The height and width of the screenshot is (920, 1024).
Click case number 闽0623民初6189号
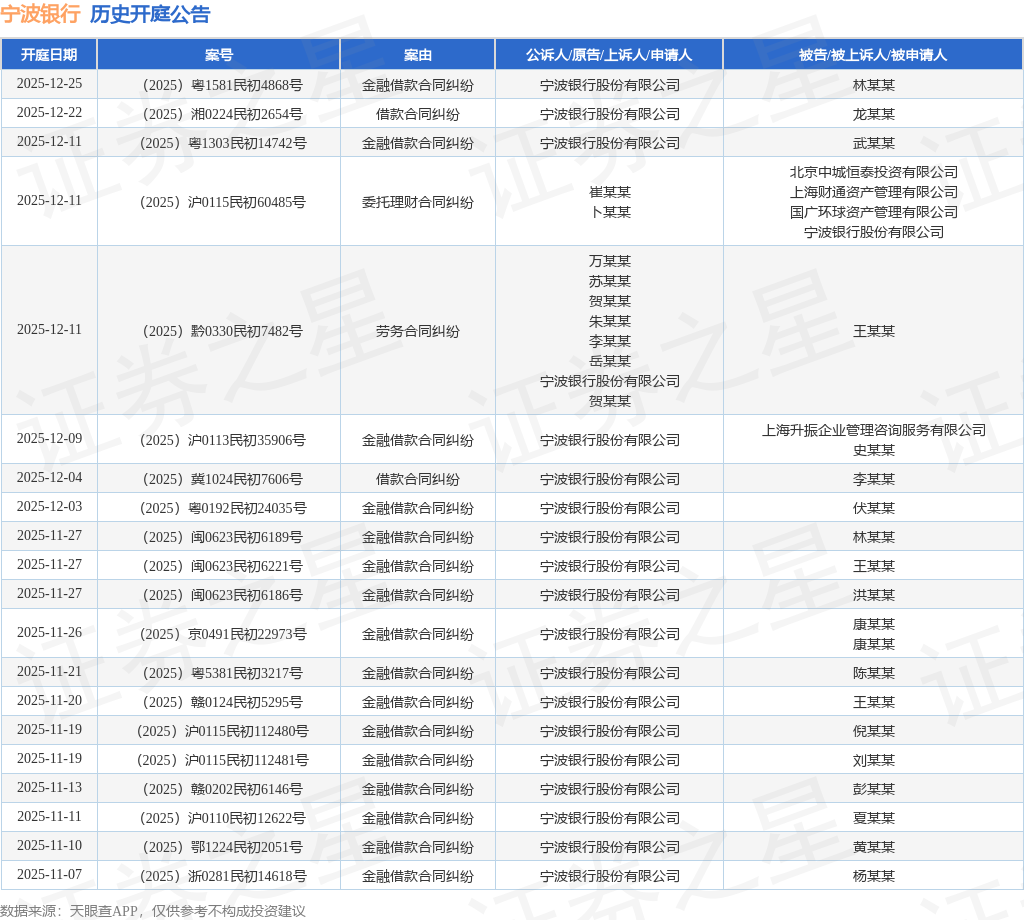[223, 537]
